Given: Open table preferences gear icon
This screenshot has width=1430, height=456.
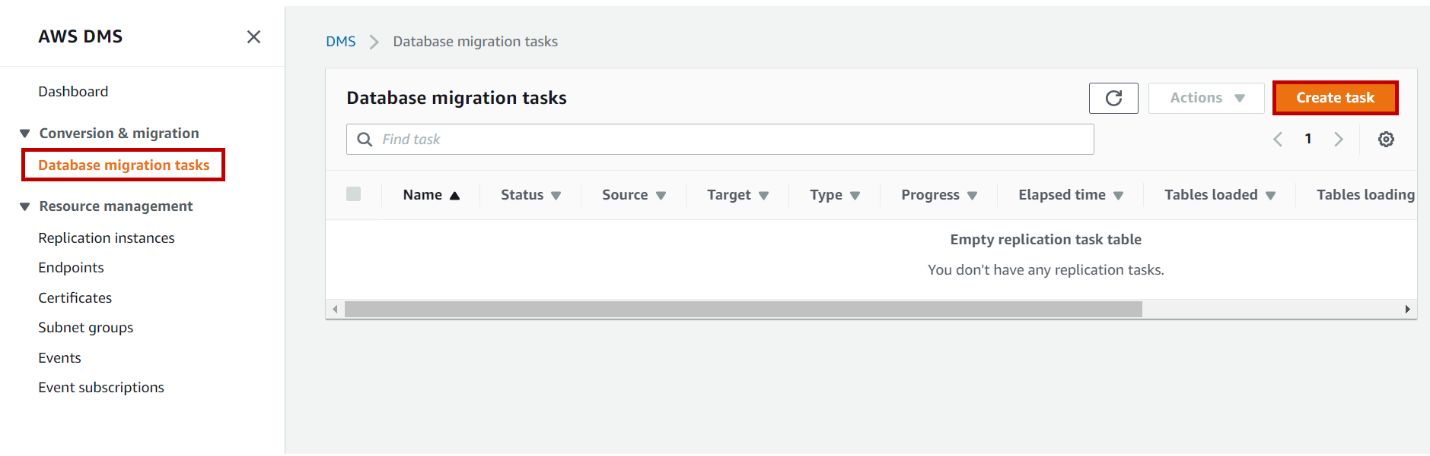Looking at the screenshot, I should [1386, 140].
